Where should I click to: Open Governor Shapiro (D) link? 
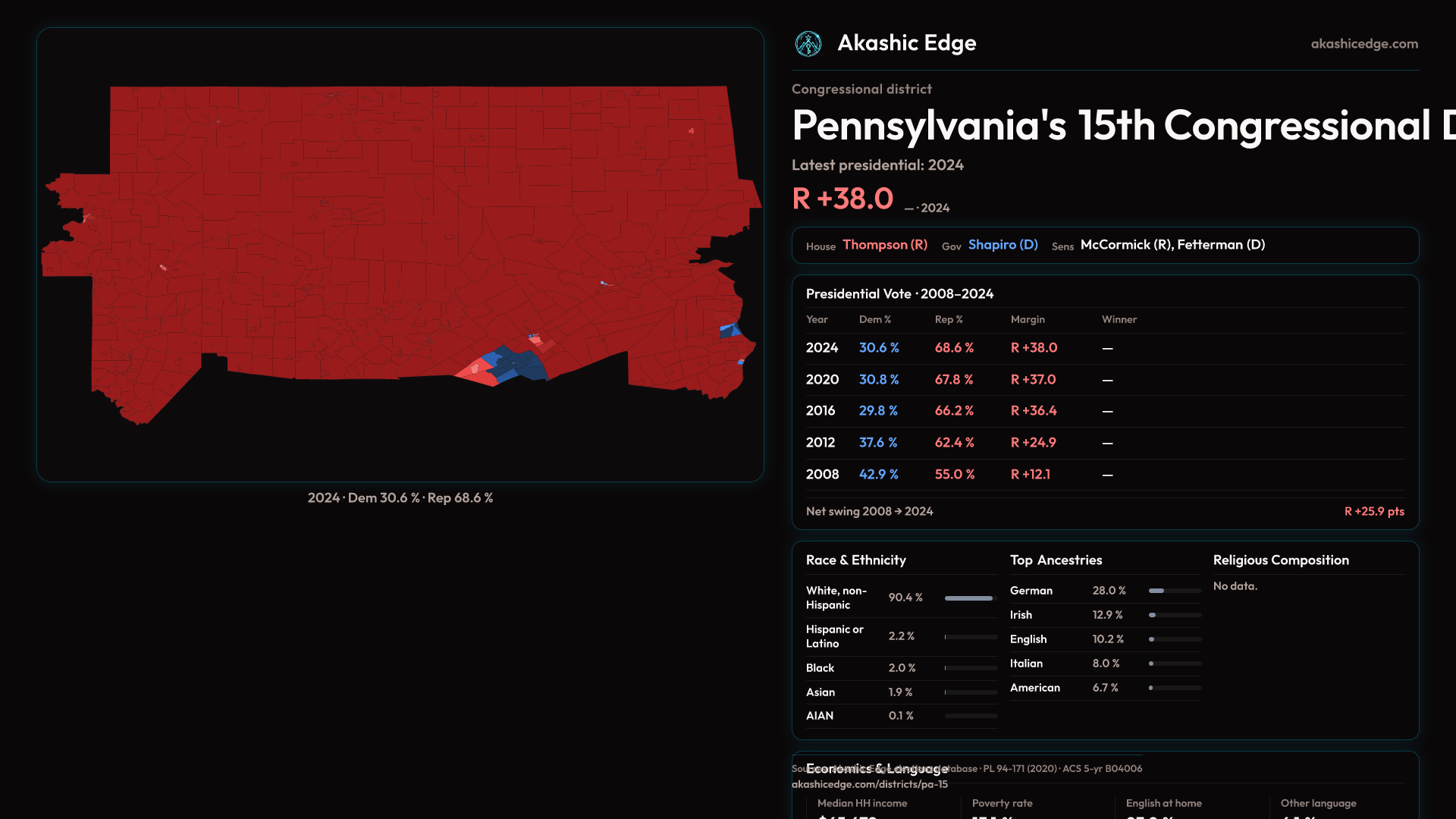click(x=1003, y=245)
